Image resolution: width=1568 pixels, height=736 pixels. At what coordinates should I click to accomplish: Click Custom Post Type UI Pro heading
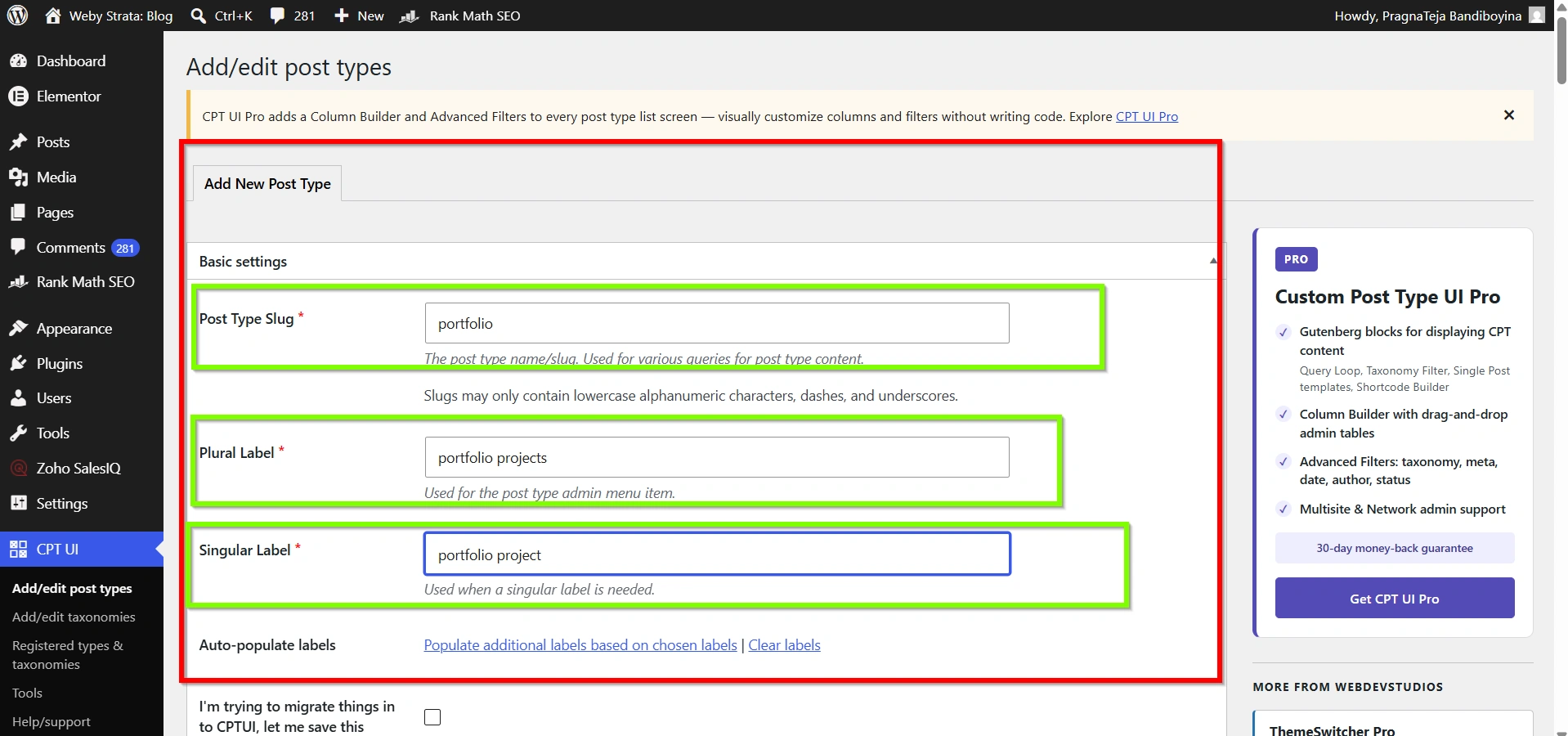pyautogui.click(x=1387, y=297)
